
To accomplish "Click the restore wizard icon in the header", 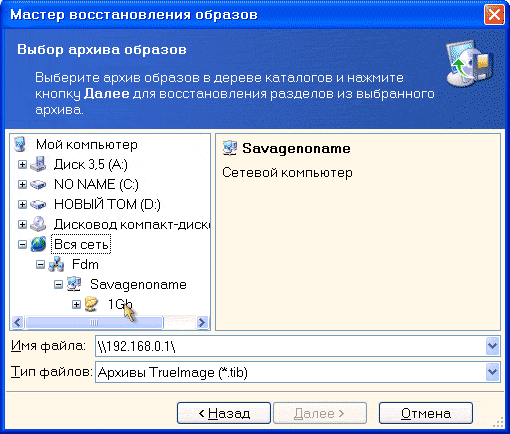I will [470, 64].
